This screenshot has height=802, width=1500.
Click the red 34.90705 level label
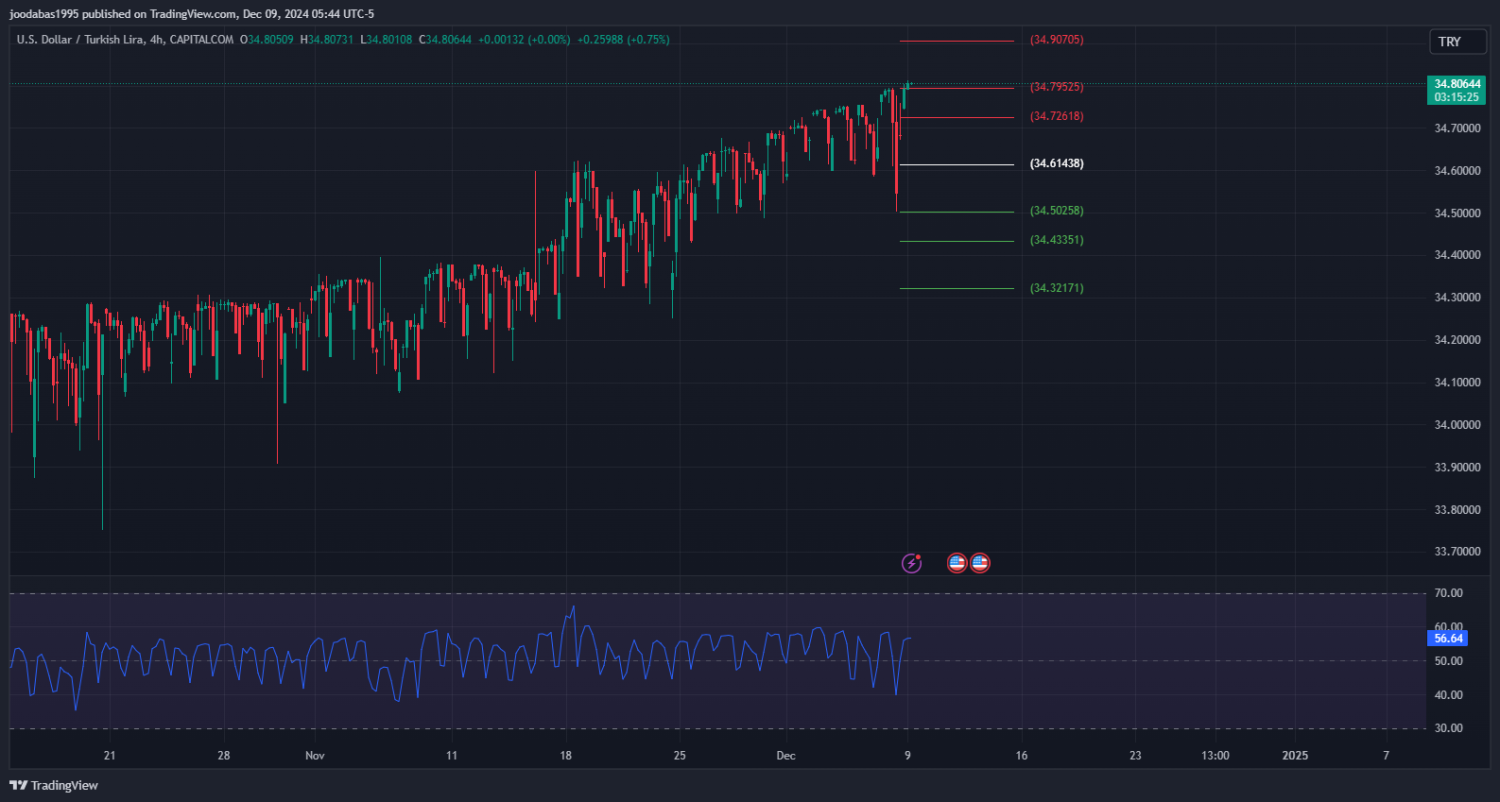(1057, 40)
